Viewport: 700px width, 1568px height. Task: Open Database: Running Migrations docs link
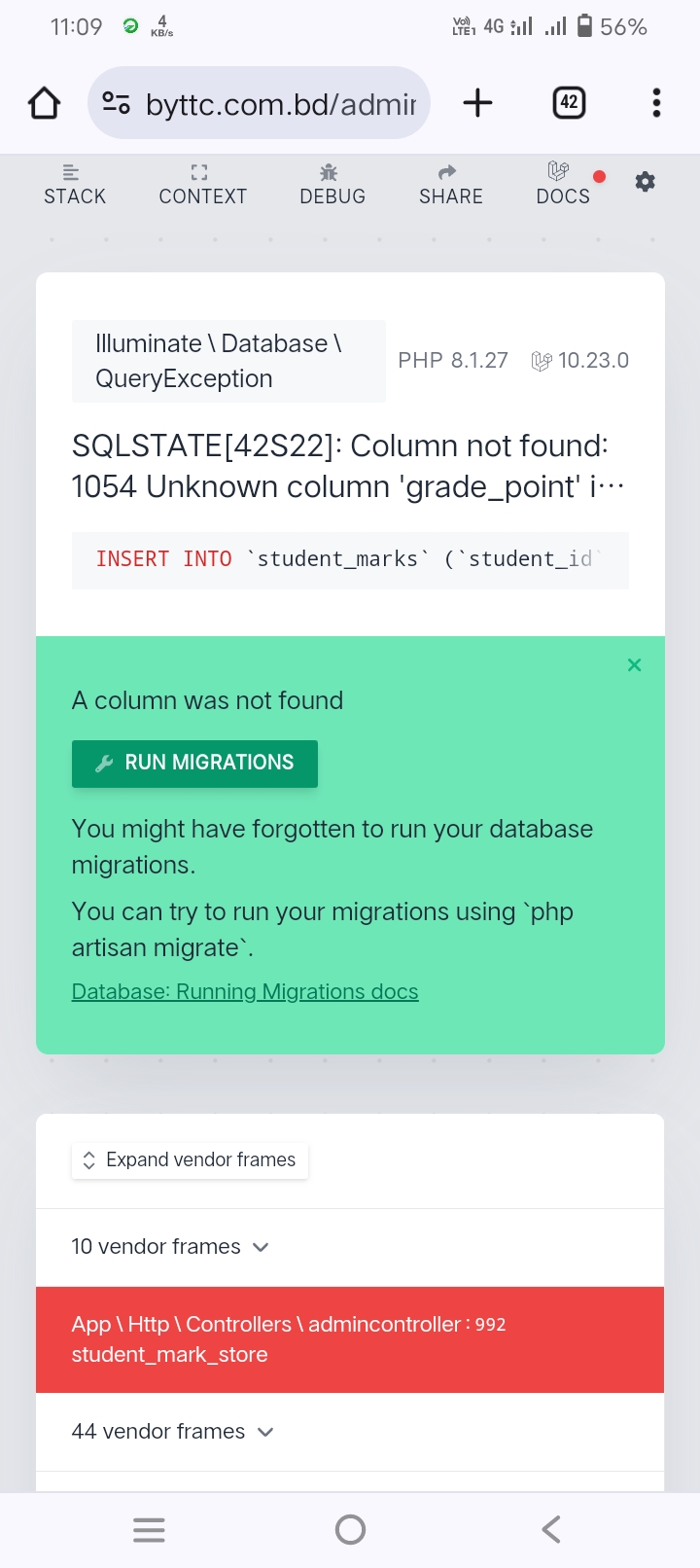pos(245,991)
